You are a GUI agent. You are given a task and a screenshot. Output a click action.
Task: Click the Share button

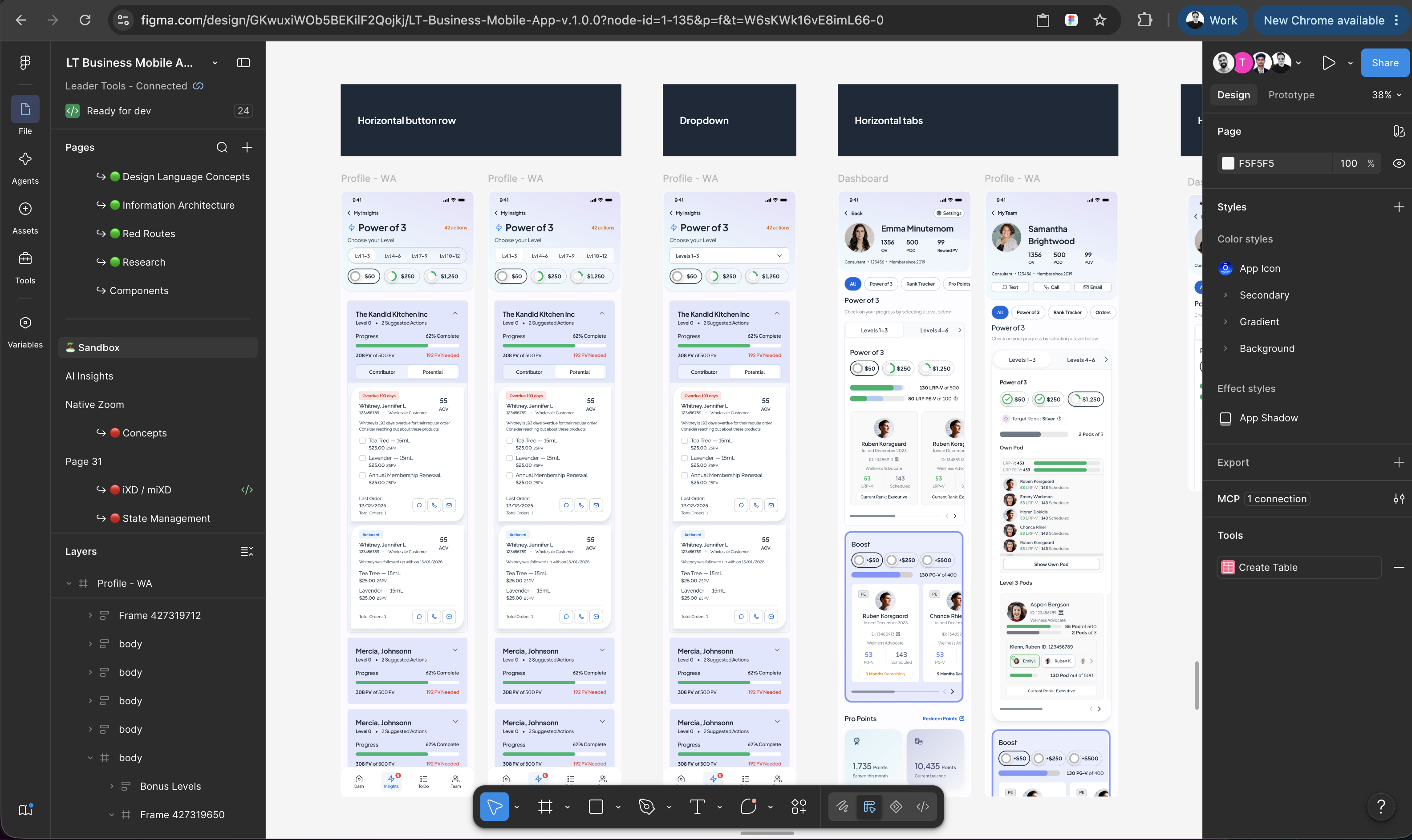point(1384,63)
